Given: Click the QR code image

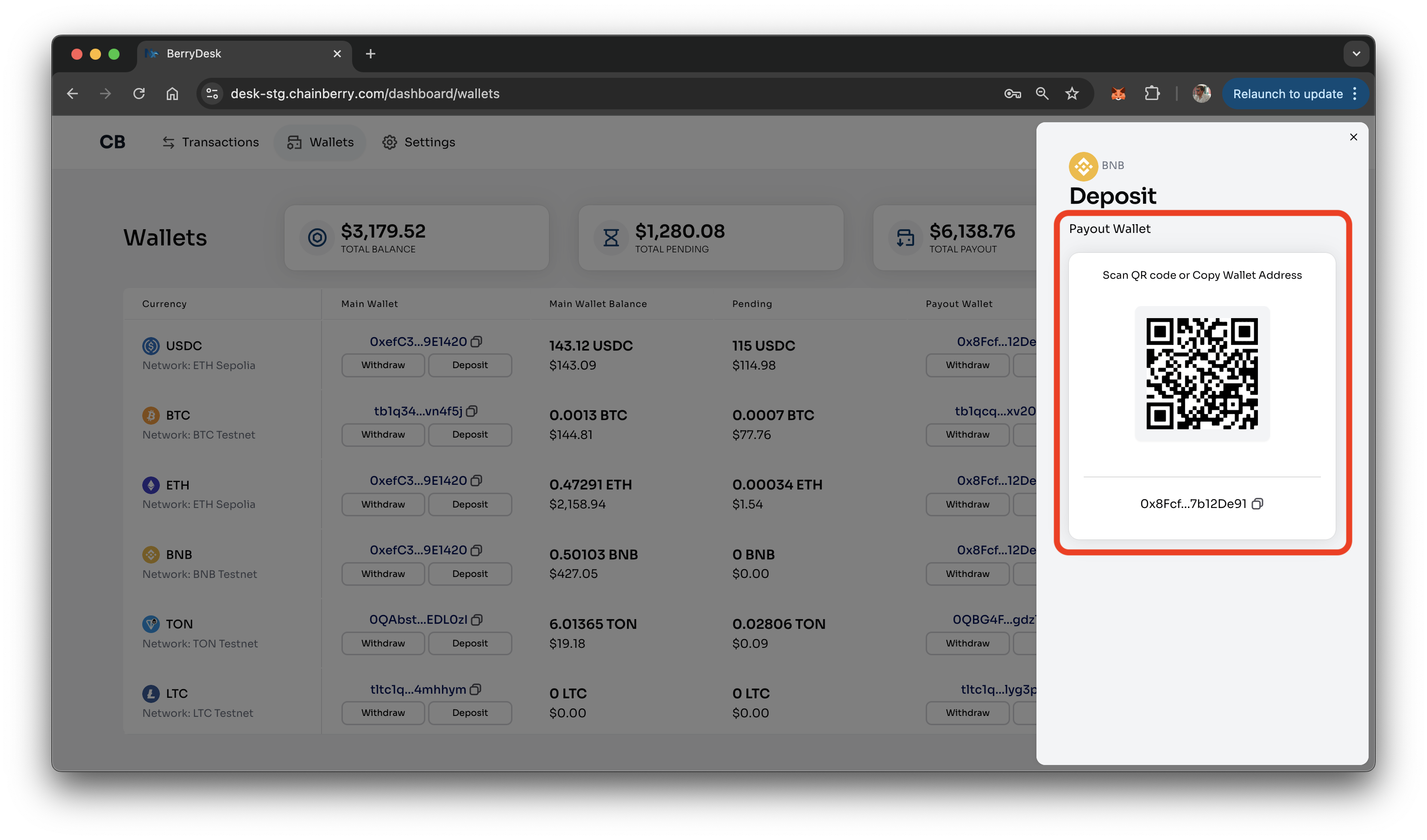Looking at the screenshot, I should [x=1202, y=374].
